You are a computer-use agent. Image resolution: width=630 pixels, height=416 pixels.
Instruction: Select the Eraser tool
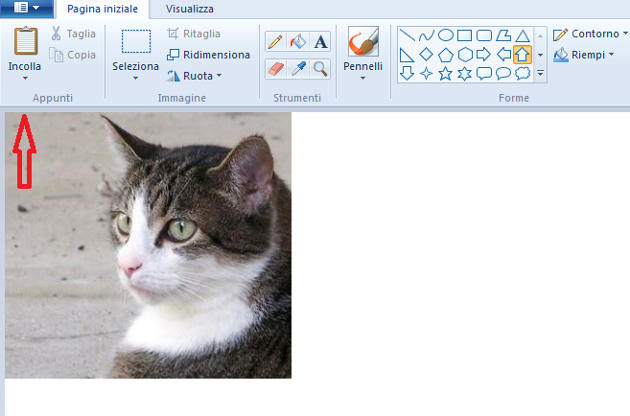pyautogui.click(x=275, y=69)
